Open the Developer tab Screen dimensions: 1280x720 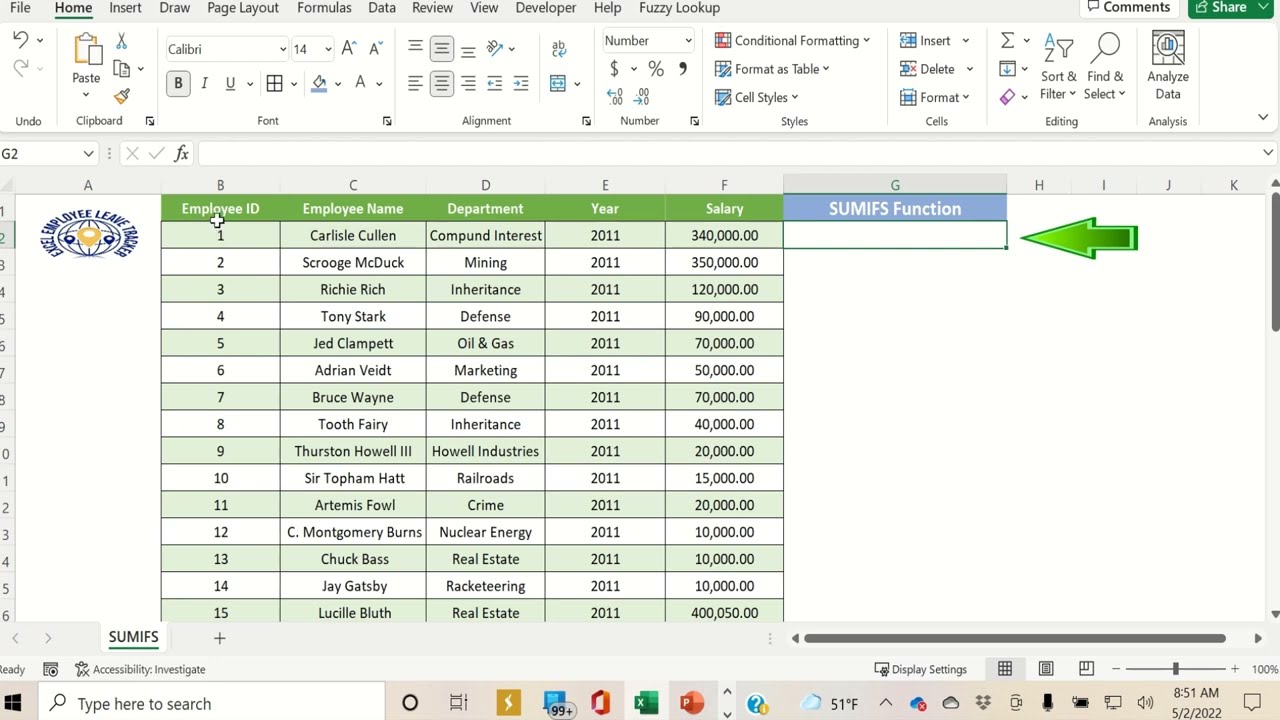pos(546,8)
